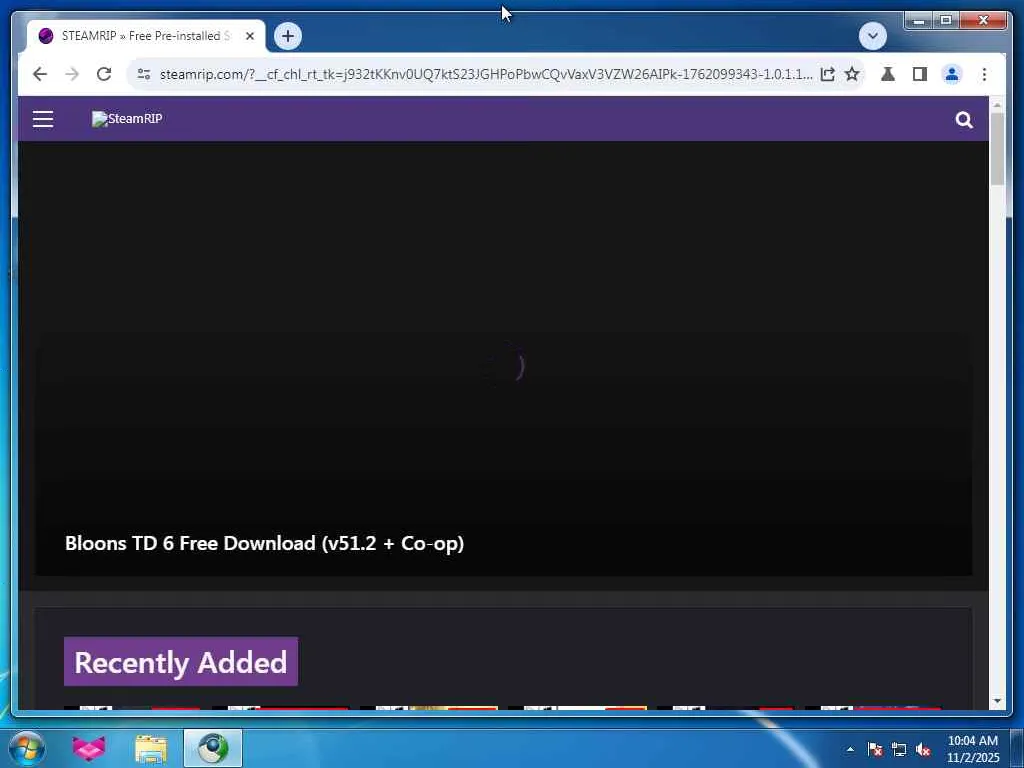This screenshot has height=768, width=1024.
Task: Click the scrollbar up arrow
Action: (997, 104)
